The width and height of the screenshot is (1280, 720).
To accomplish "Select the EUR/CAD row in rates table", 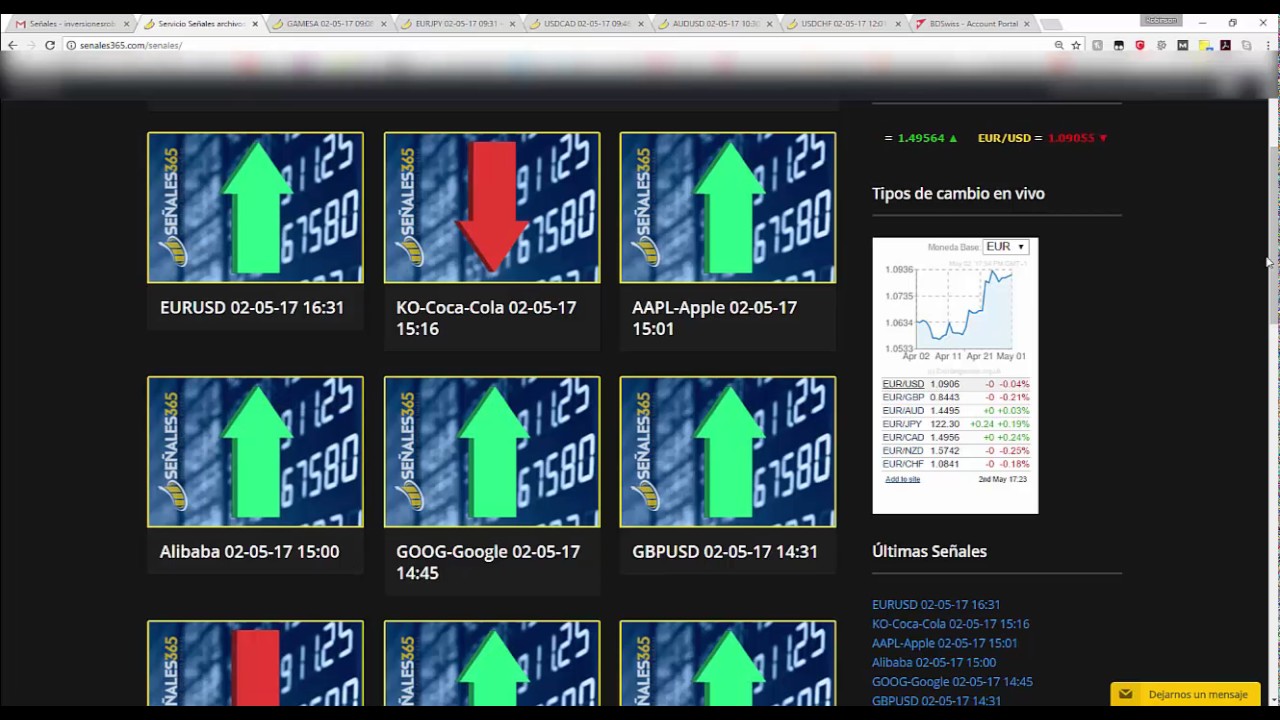I will (955, 437).
